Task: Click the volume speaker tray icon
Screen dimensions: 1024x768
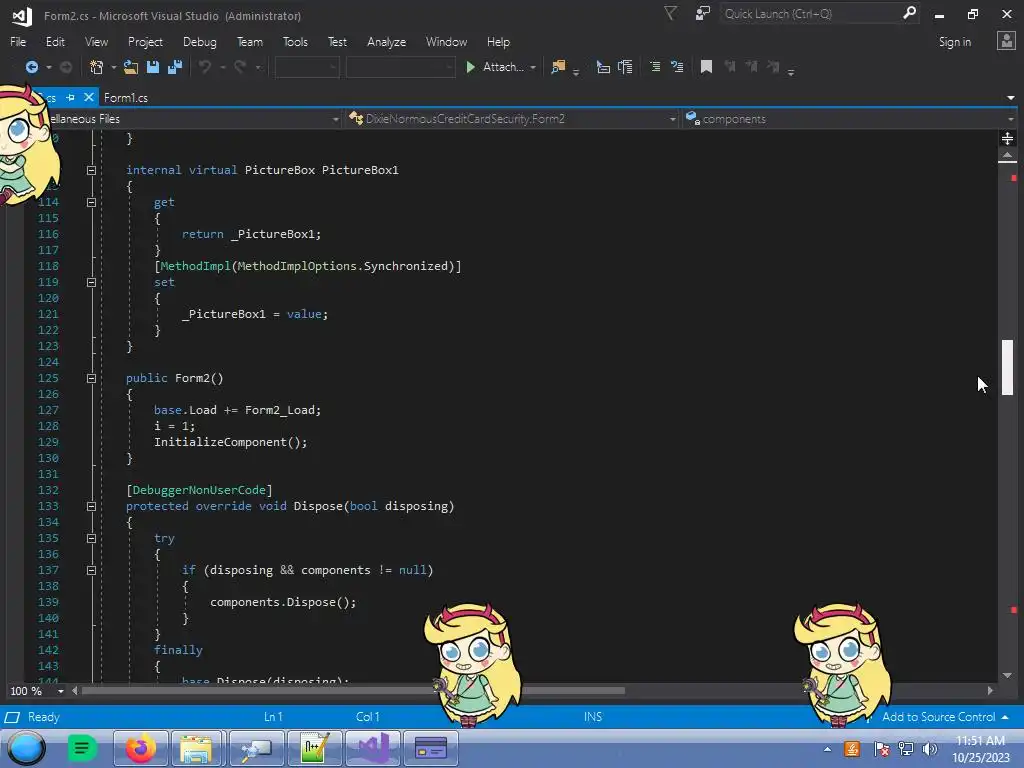Action: coord(929,749)
